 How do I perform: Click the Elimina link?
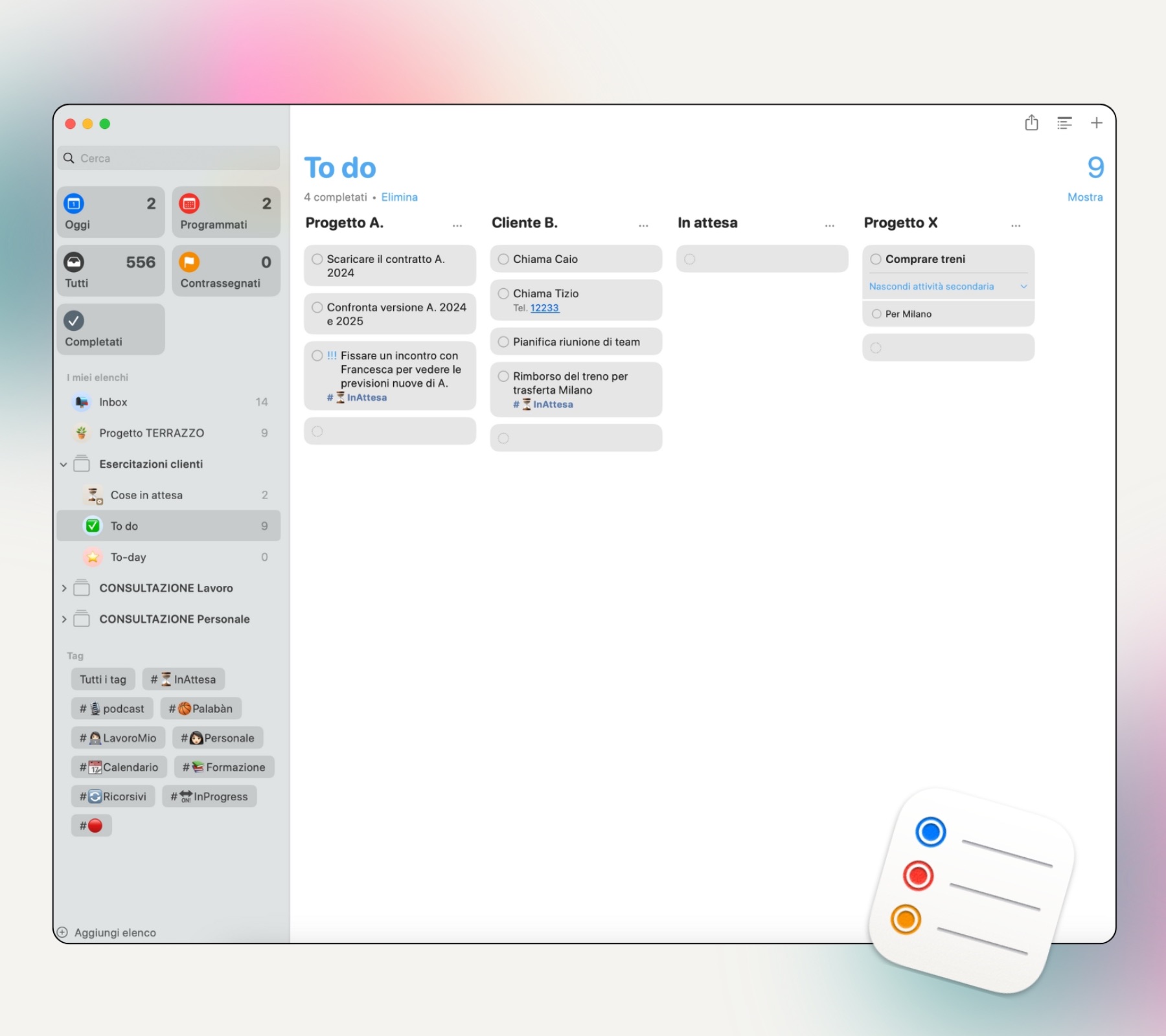[399, 197]
